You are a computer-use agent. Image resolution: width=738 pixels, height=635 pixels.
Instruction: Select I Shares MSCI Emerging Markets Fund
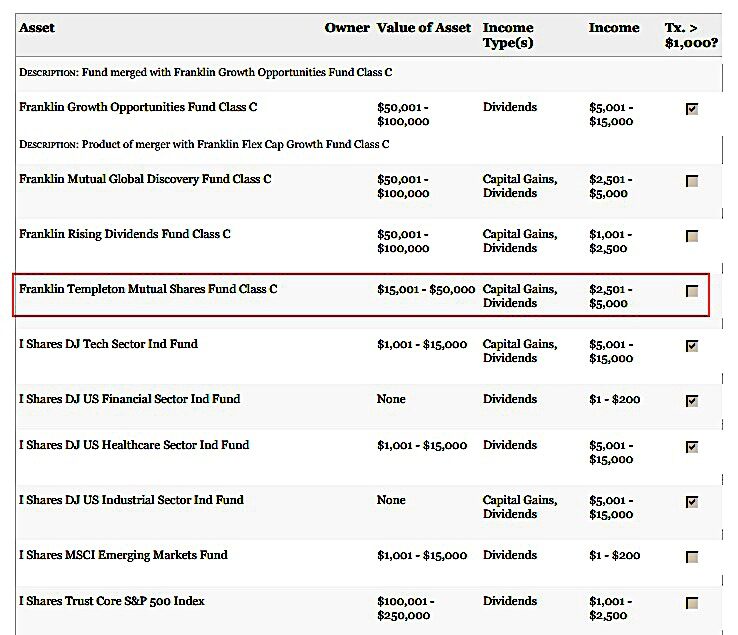123,555
